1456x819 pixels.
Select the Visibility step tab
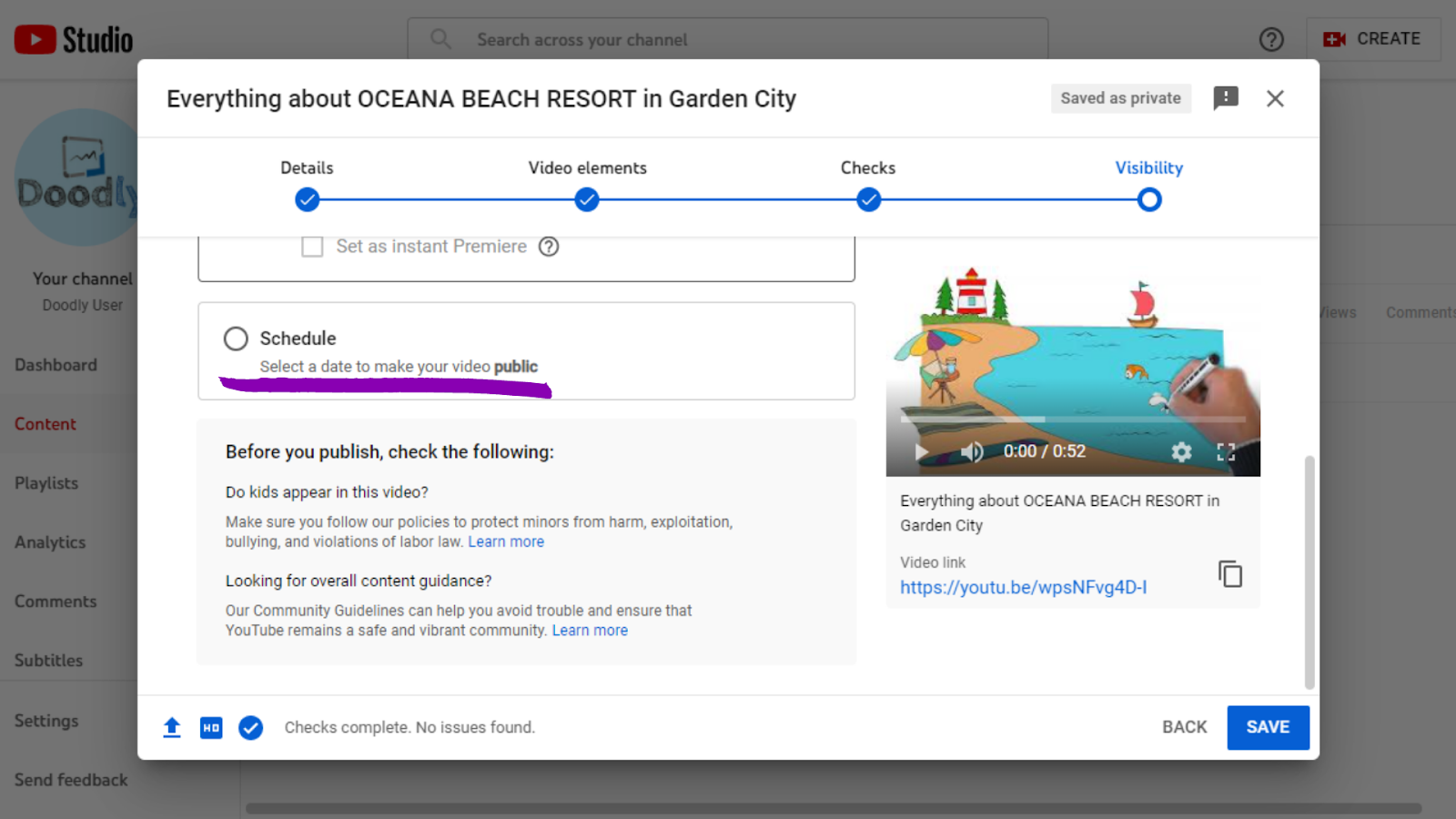1149,167
